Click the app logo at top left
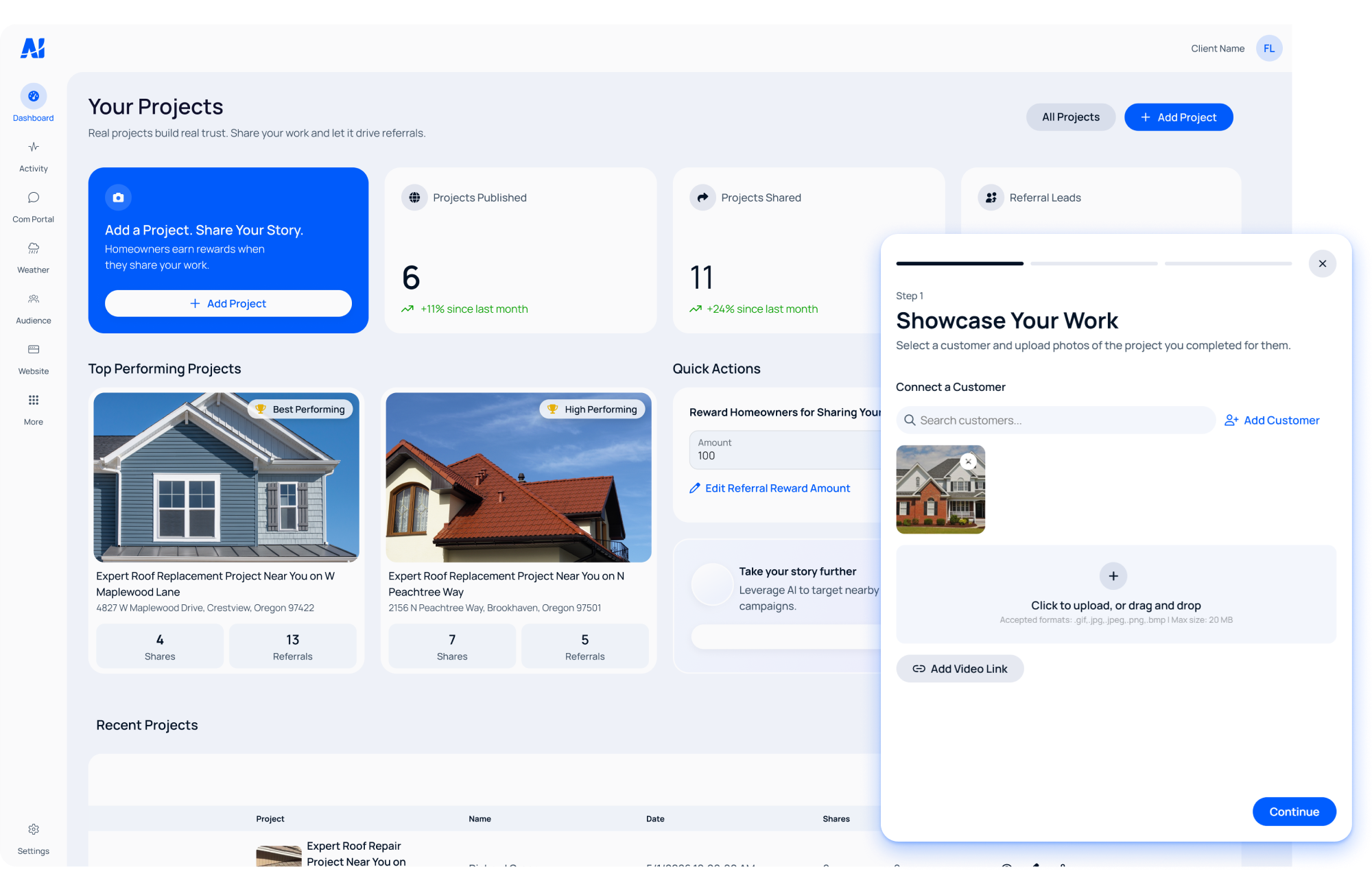The width and height of the screenshot is (1372, 891). click(x=33, y=48)
